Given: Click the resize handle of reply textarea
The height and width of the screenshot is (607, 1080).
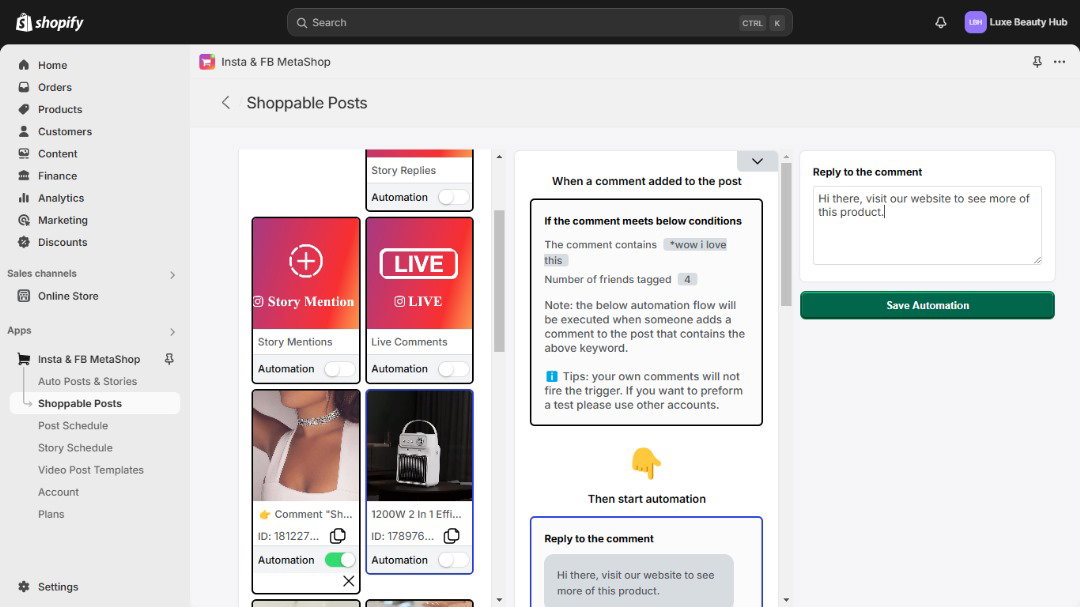Looking at the screenshot, I should [x=1037, y=260].
